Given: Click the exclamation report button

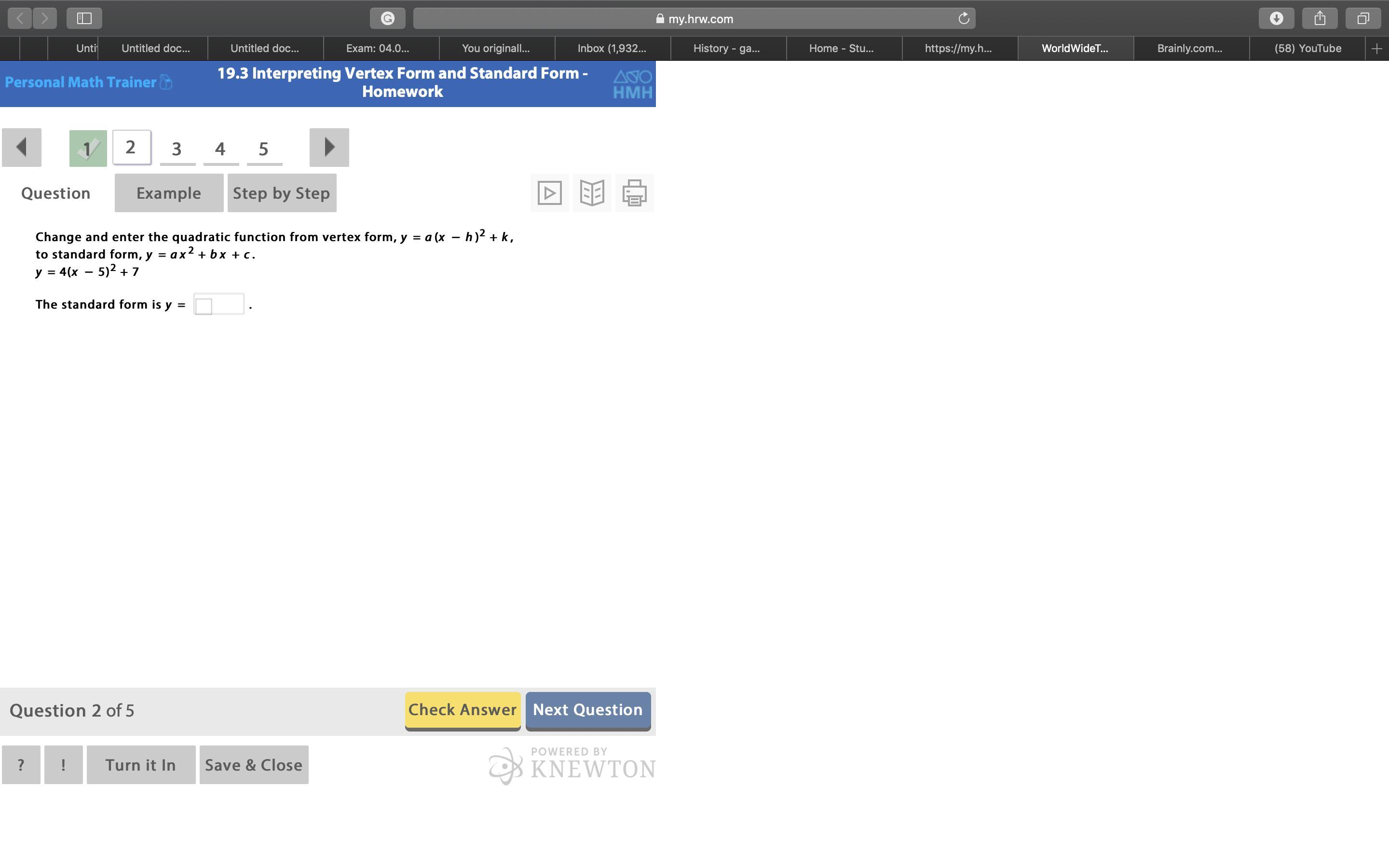Looking at the screenshot, I should [x=63, y=765].
